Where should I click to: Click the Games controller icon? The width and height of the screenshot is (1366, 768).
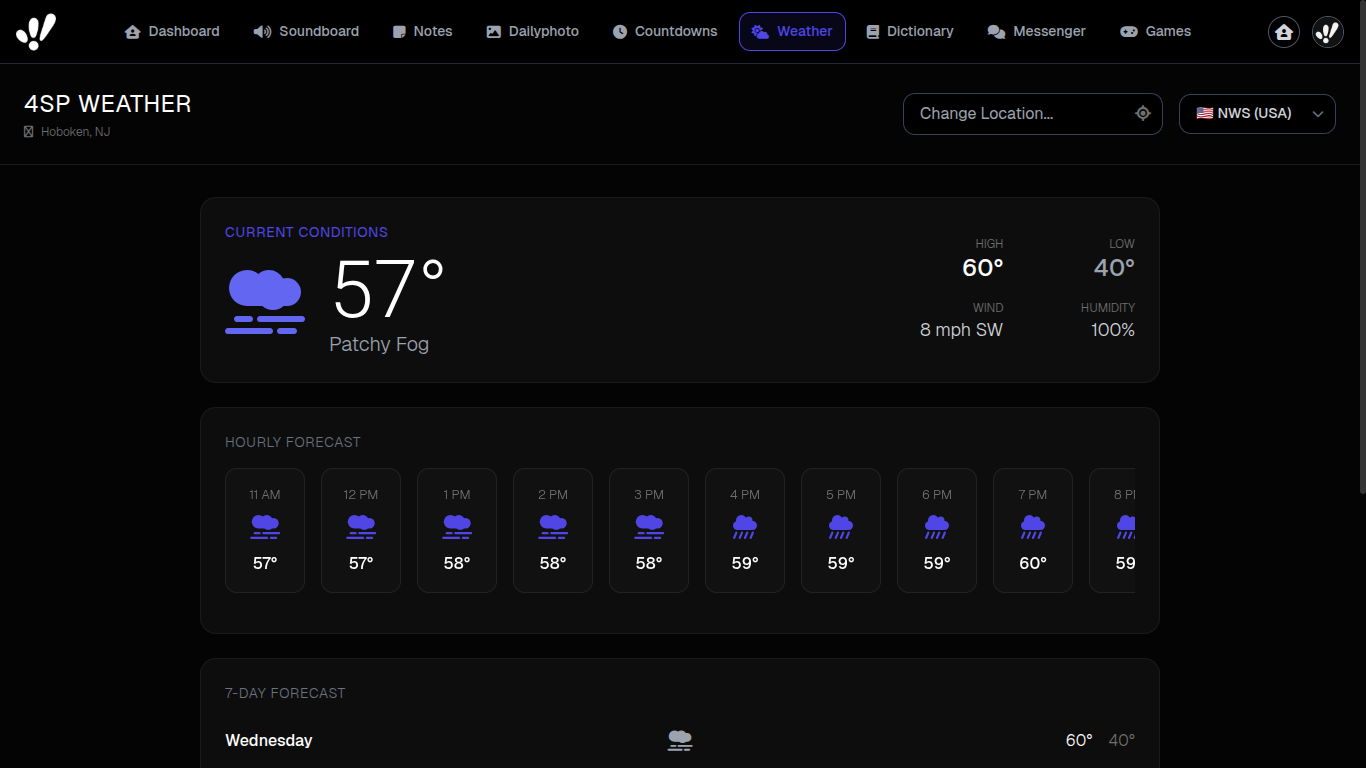pyautogui.click(x=1128, y=31)
